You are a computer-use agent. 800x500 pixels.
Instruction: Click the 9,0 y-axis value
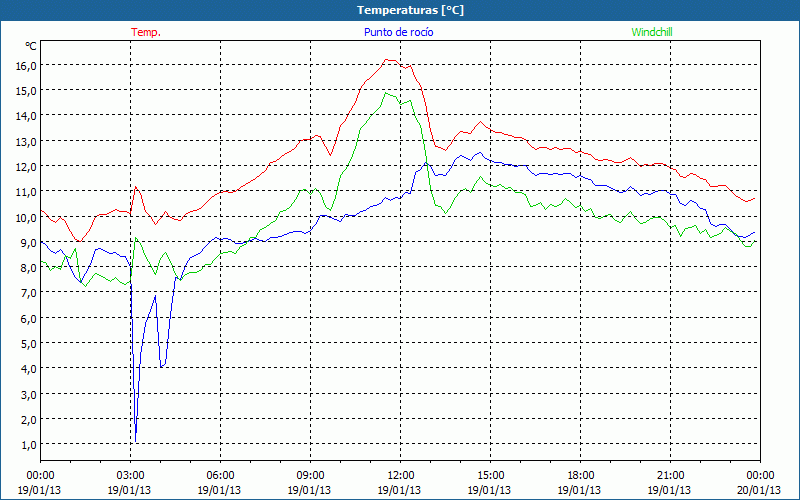pos(28,242)
